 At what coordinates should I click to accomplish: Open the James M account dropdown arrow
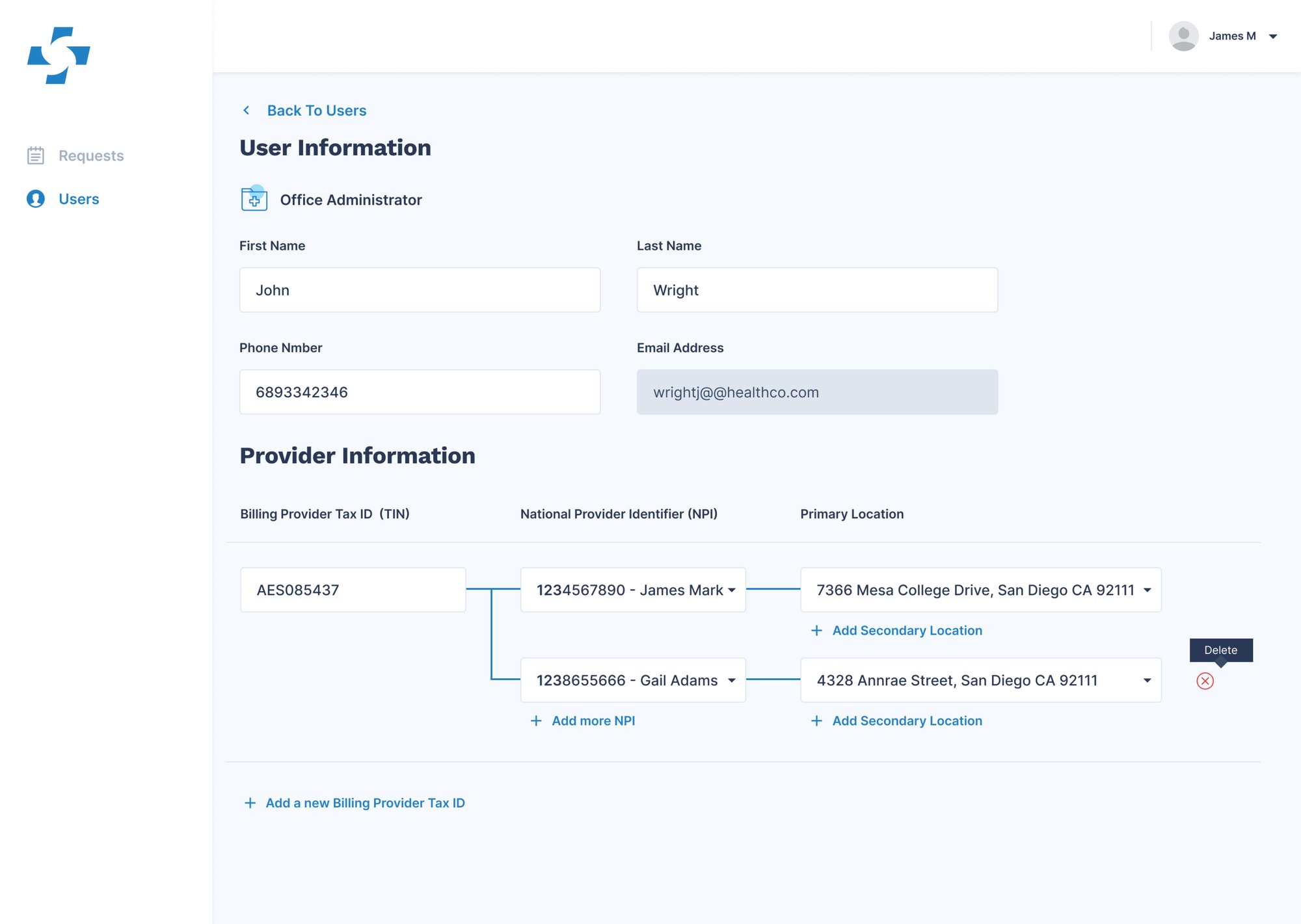tap(1273, 36)
